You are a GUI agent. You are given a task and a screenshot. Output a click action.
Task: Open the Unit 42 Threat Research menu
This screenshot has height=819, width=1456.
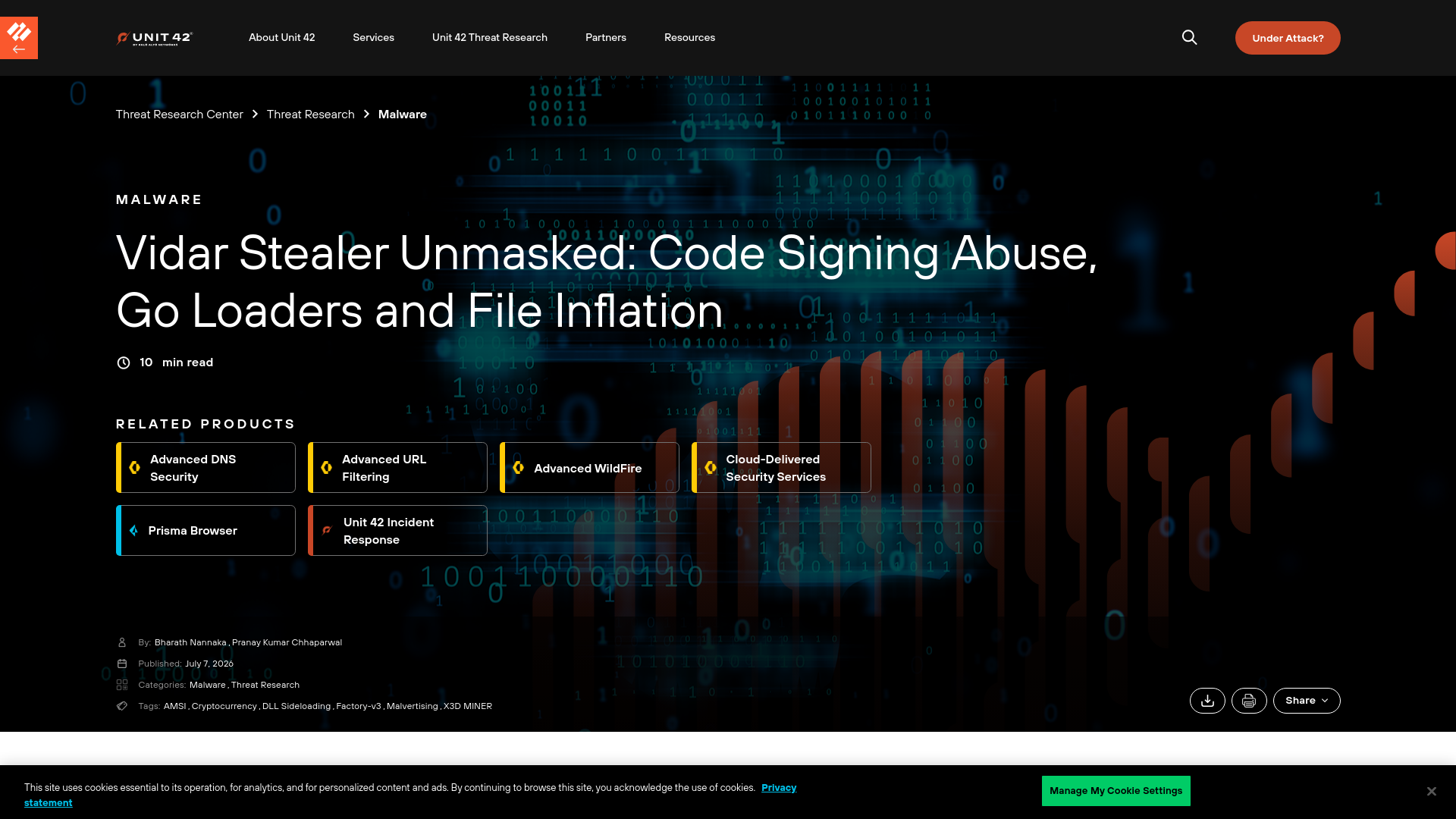tap(490, 37)
